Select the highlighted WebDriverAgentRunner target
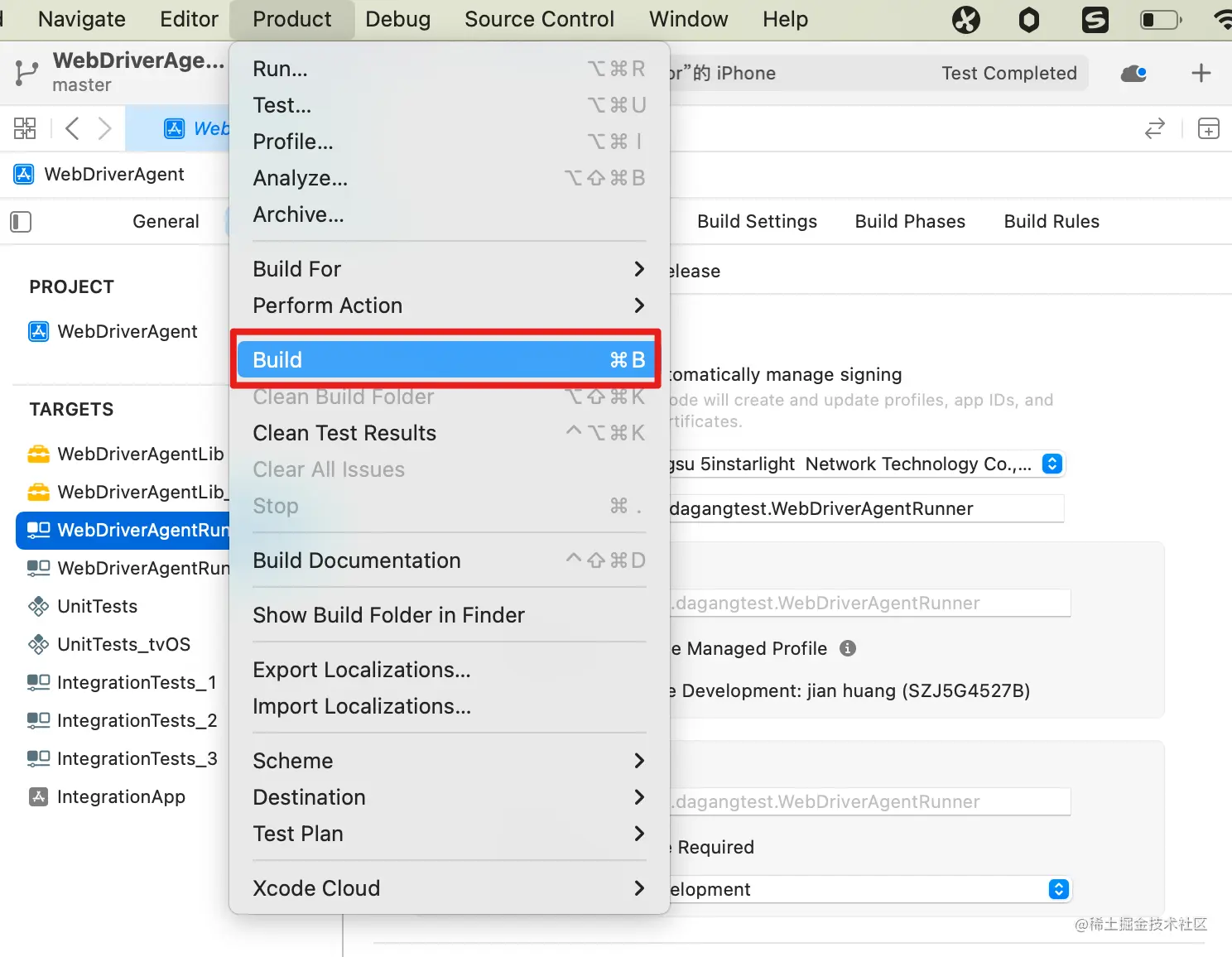The image size is (1232, 957). (x=123, y=530)
